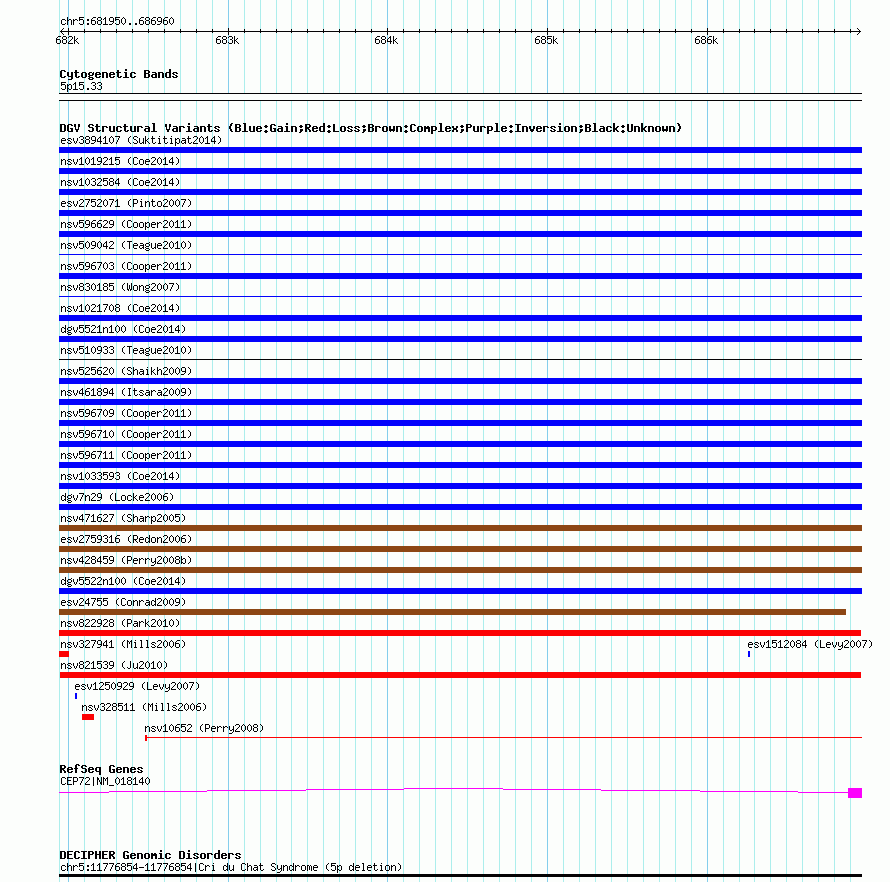Click the CEP72|NM_018140 gene label
Screen dimensions: 890x882
(x=105, y=782)
